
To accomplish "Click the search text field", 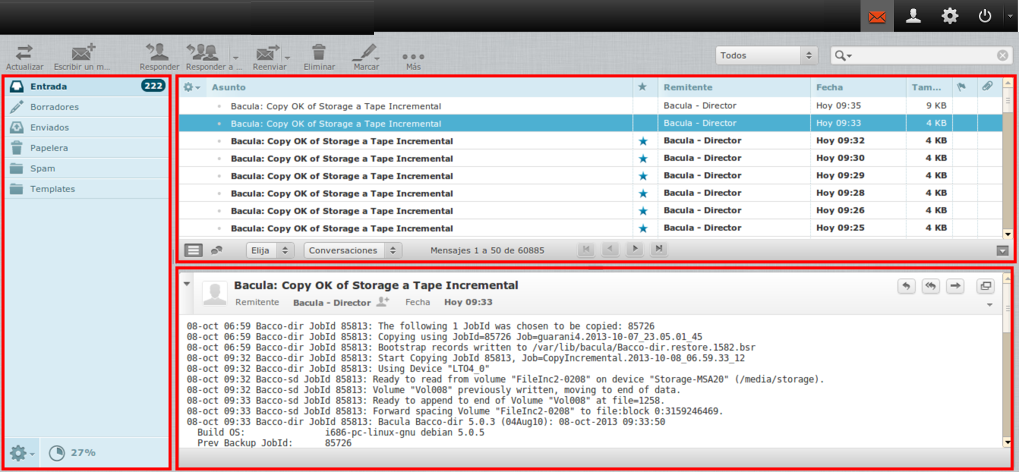I will pos(924,56).
